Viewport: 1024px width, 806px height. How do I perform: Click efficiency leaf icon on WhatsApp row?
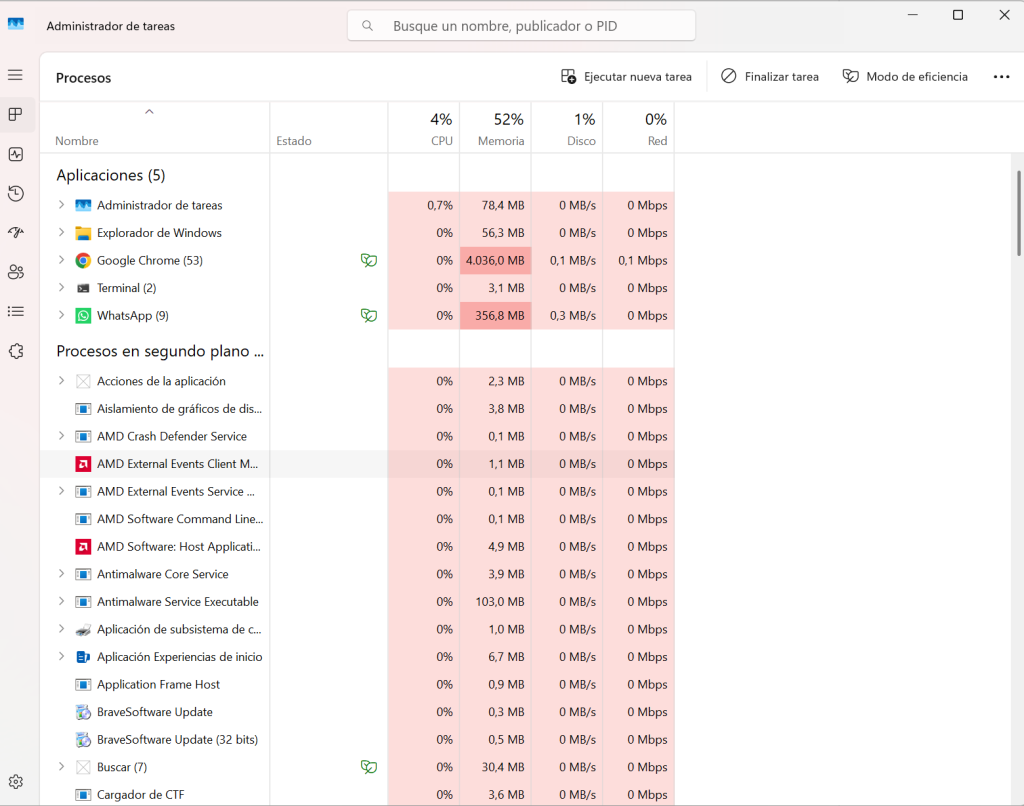click(369, 315)
